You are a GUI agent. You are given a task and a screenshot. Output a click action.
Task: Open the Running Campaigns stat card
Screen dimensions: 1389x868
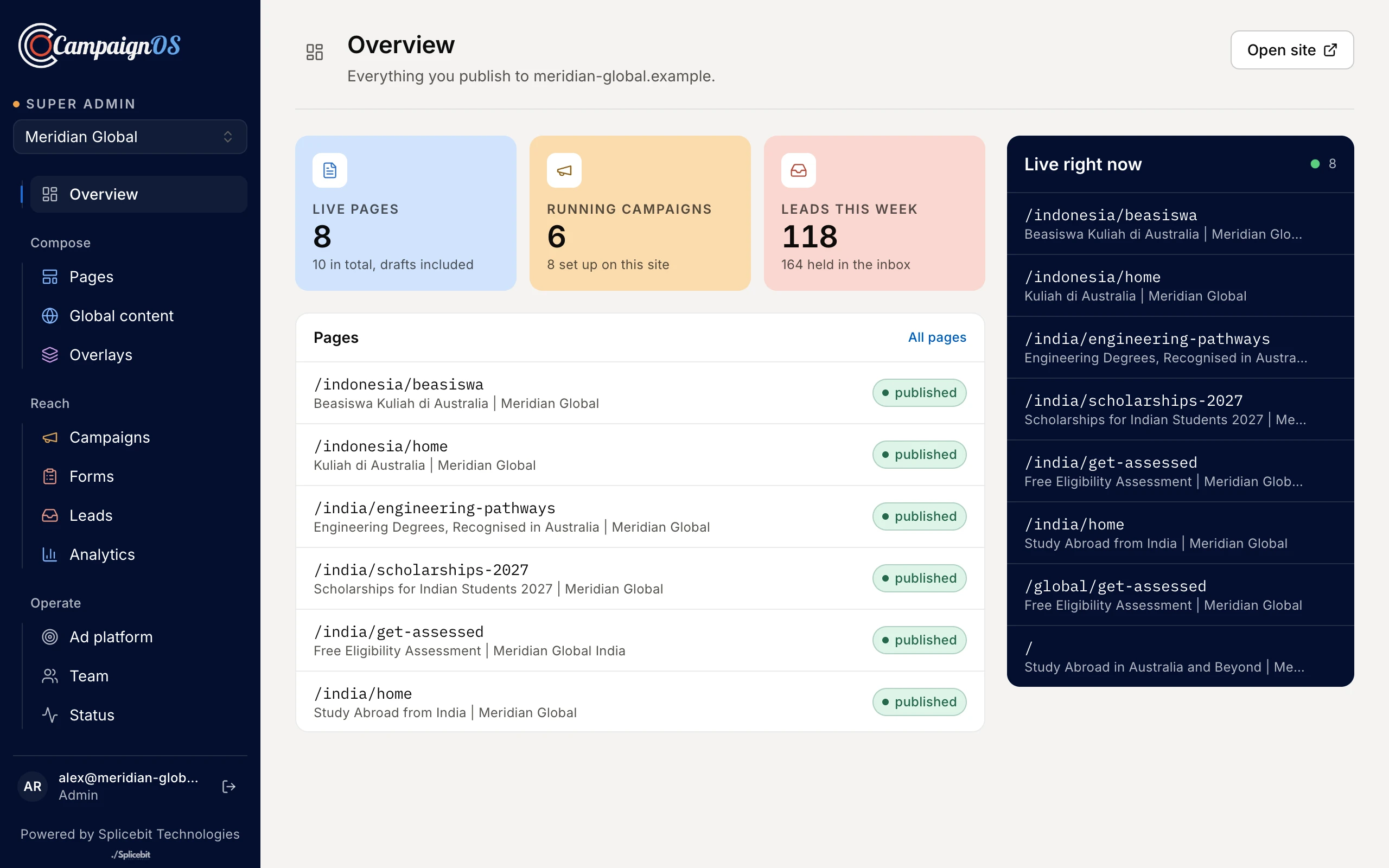[640, 213]
